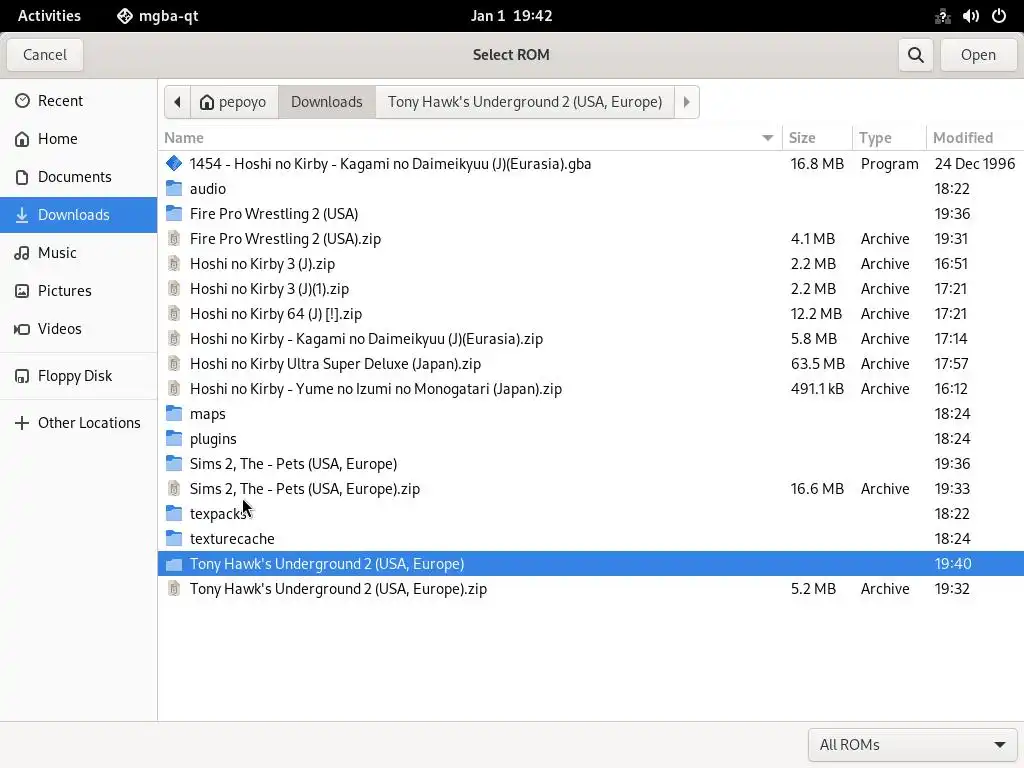
Task: Select the highlighted Tony Hawk's Underground 2 folder
Action: coord(590,564)
